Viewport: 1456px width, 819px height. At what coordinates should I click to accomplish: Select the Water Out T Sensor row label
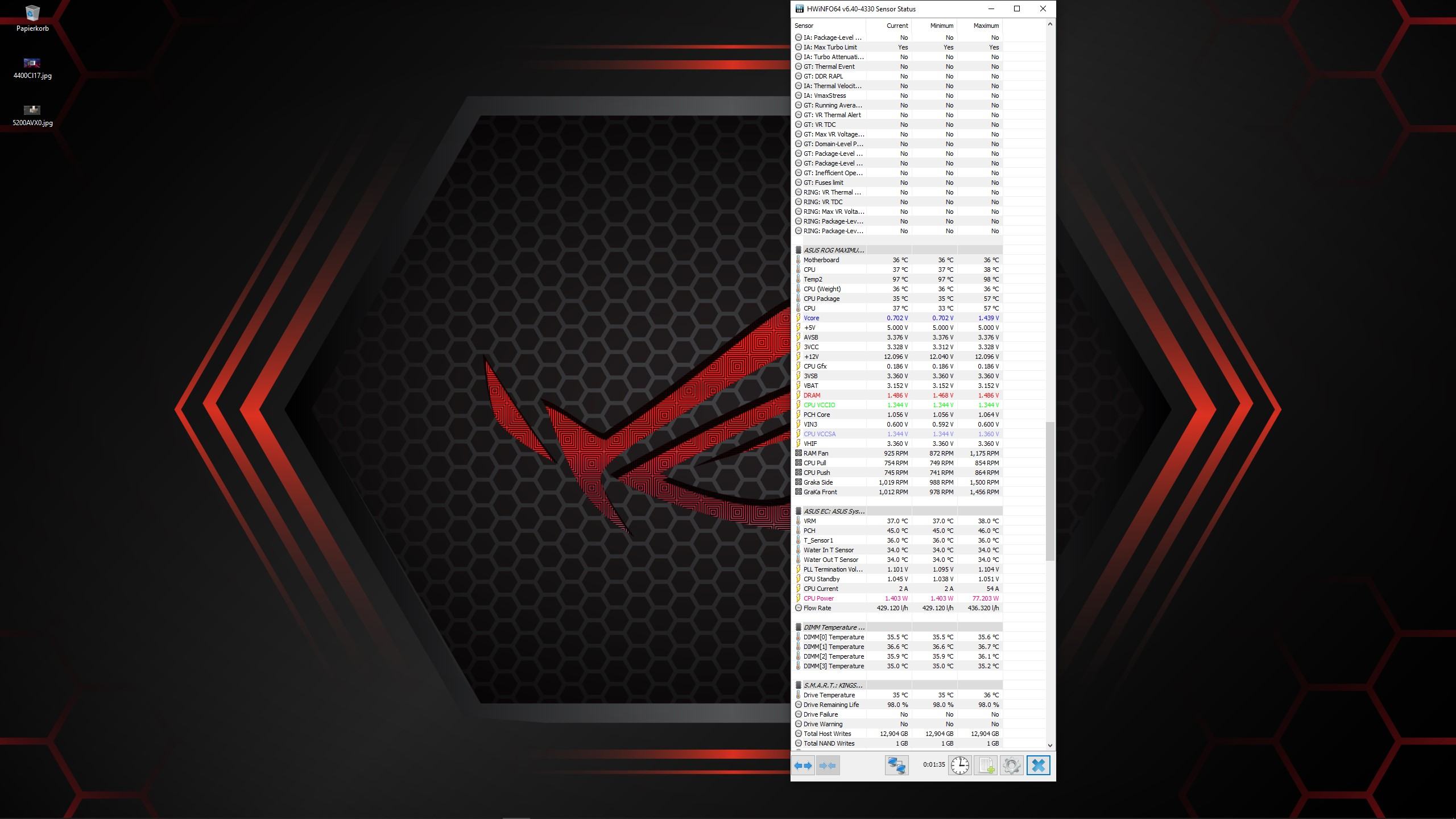831,560
